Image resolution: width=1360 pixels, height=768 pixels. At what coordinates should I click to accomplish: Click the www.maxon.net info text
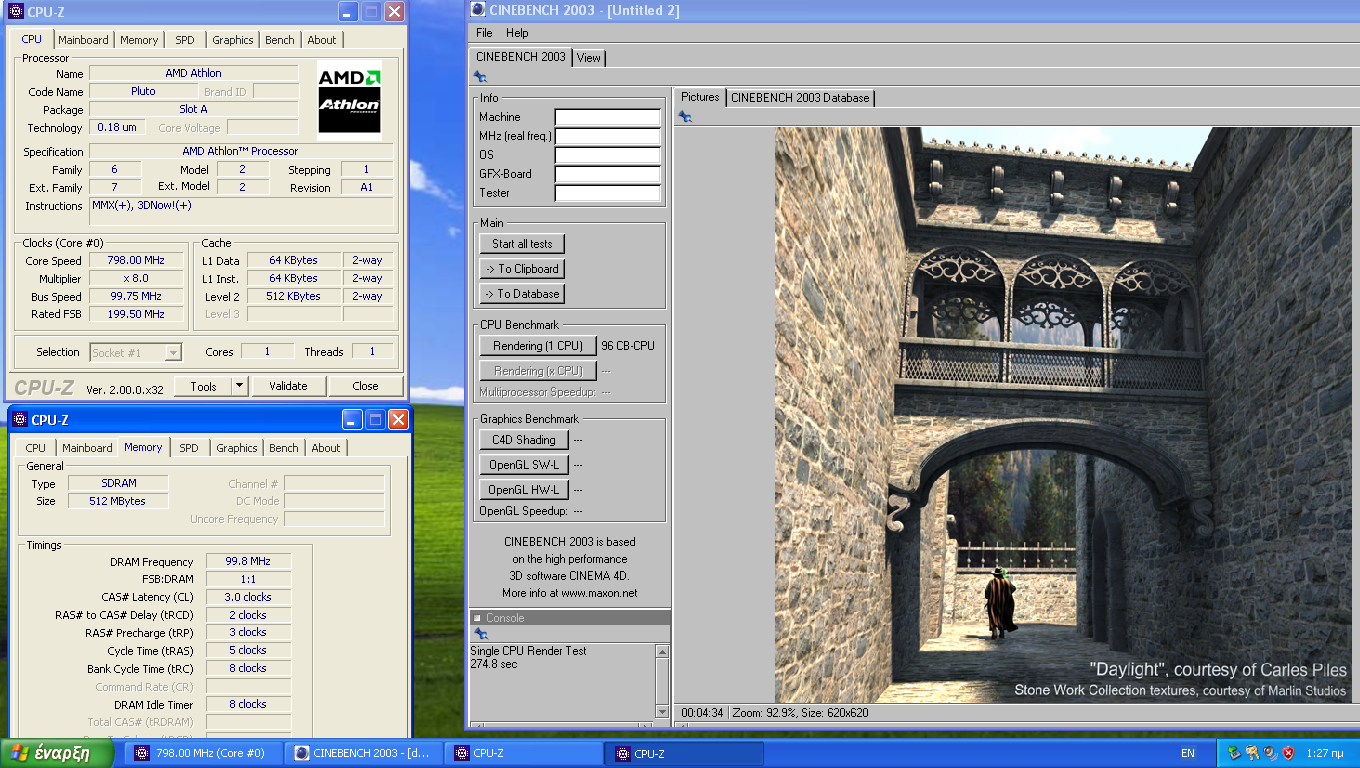(x=598, y=593)
